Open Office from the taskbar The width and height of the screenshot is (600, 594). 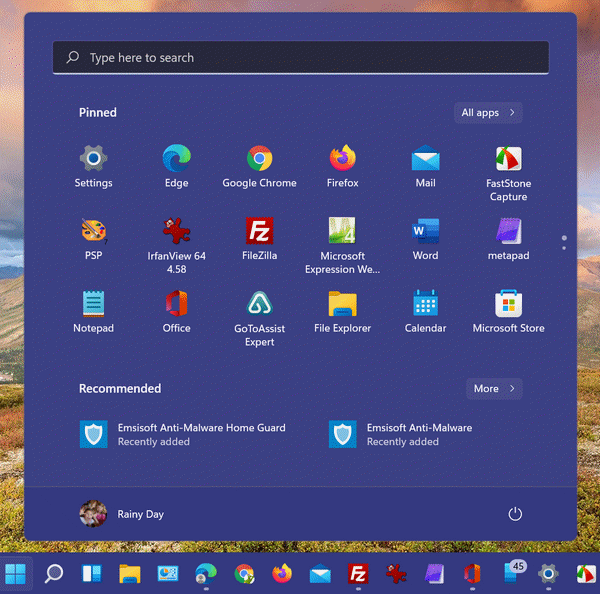click(472, 574)
